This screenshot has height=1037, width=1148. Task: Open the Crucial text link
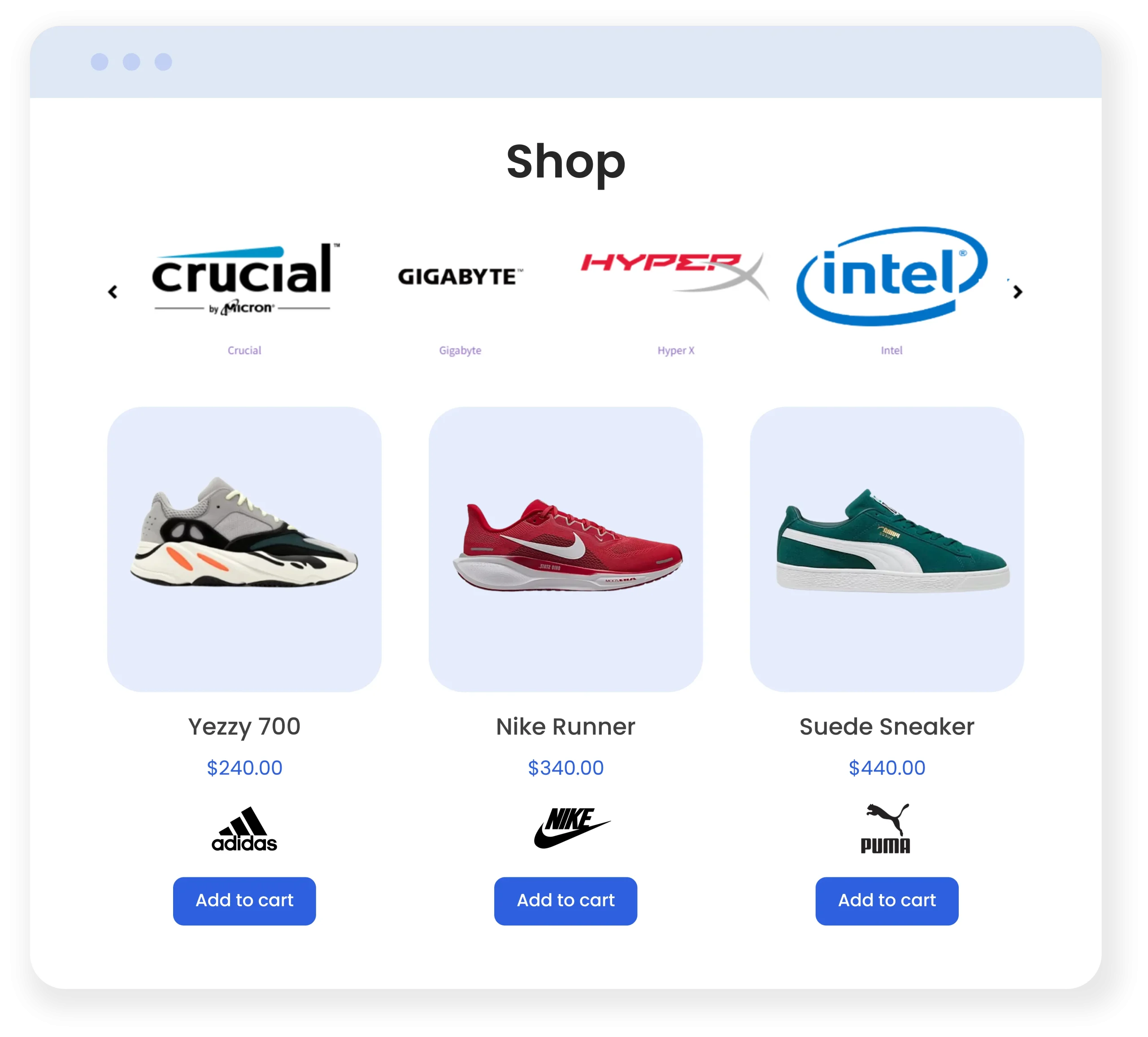[x=244, y=350]
